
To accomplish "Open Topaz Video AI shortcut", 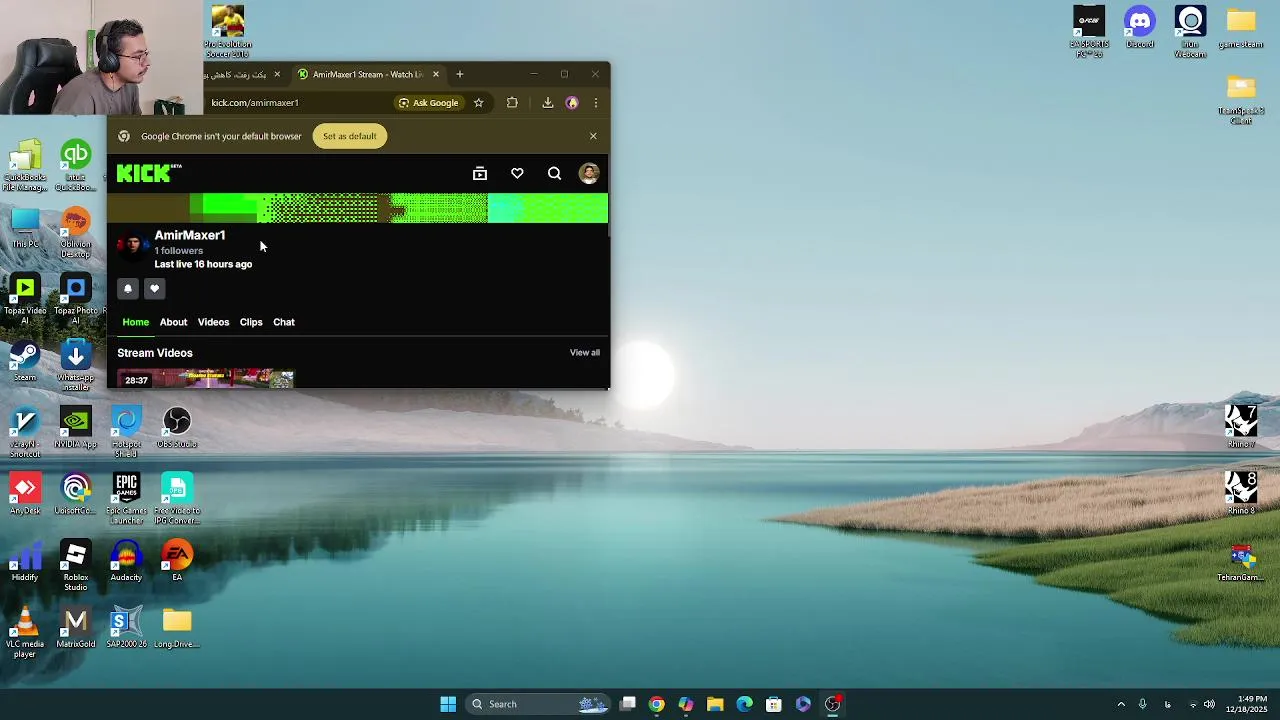I will pos(25,300).
